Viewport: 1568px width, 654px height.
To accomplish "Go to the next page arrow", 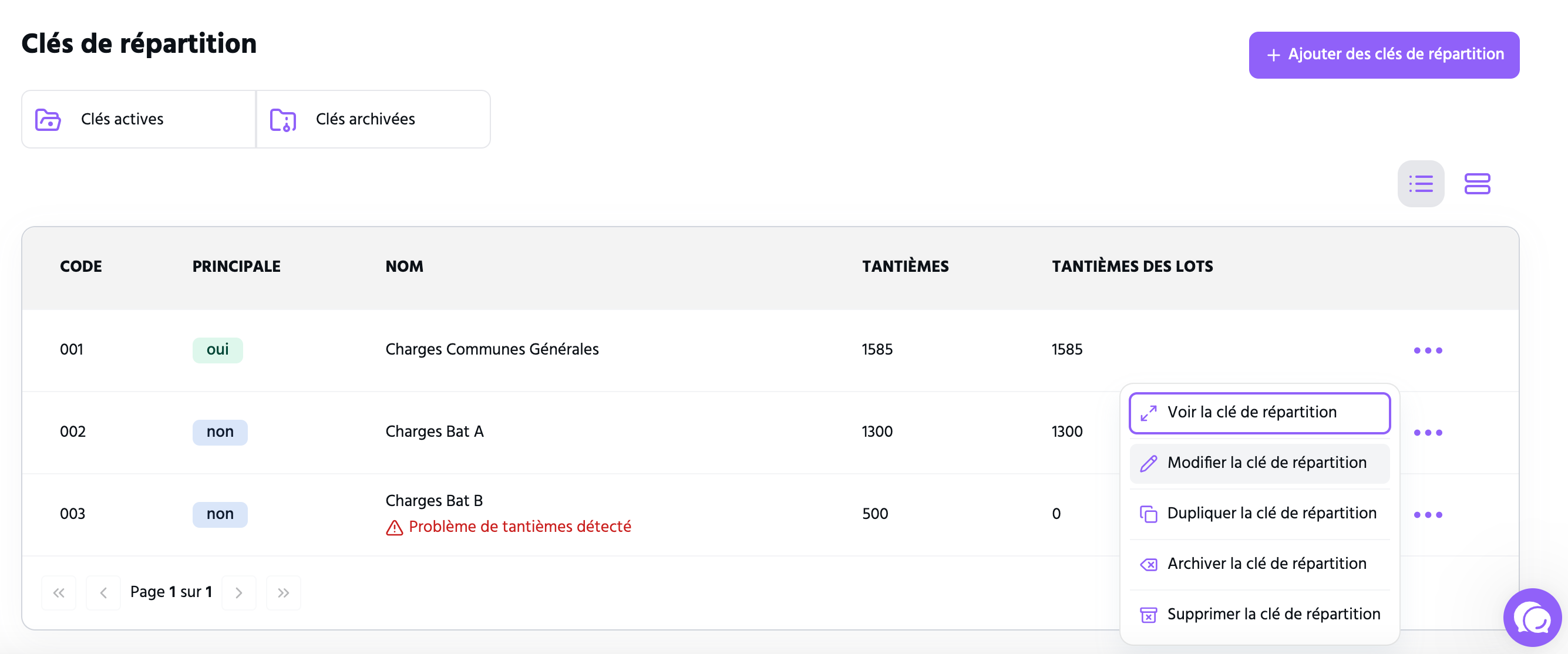I will tap(238, 592).
